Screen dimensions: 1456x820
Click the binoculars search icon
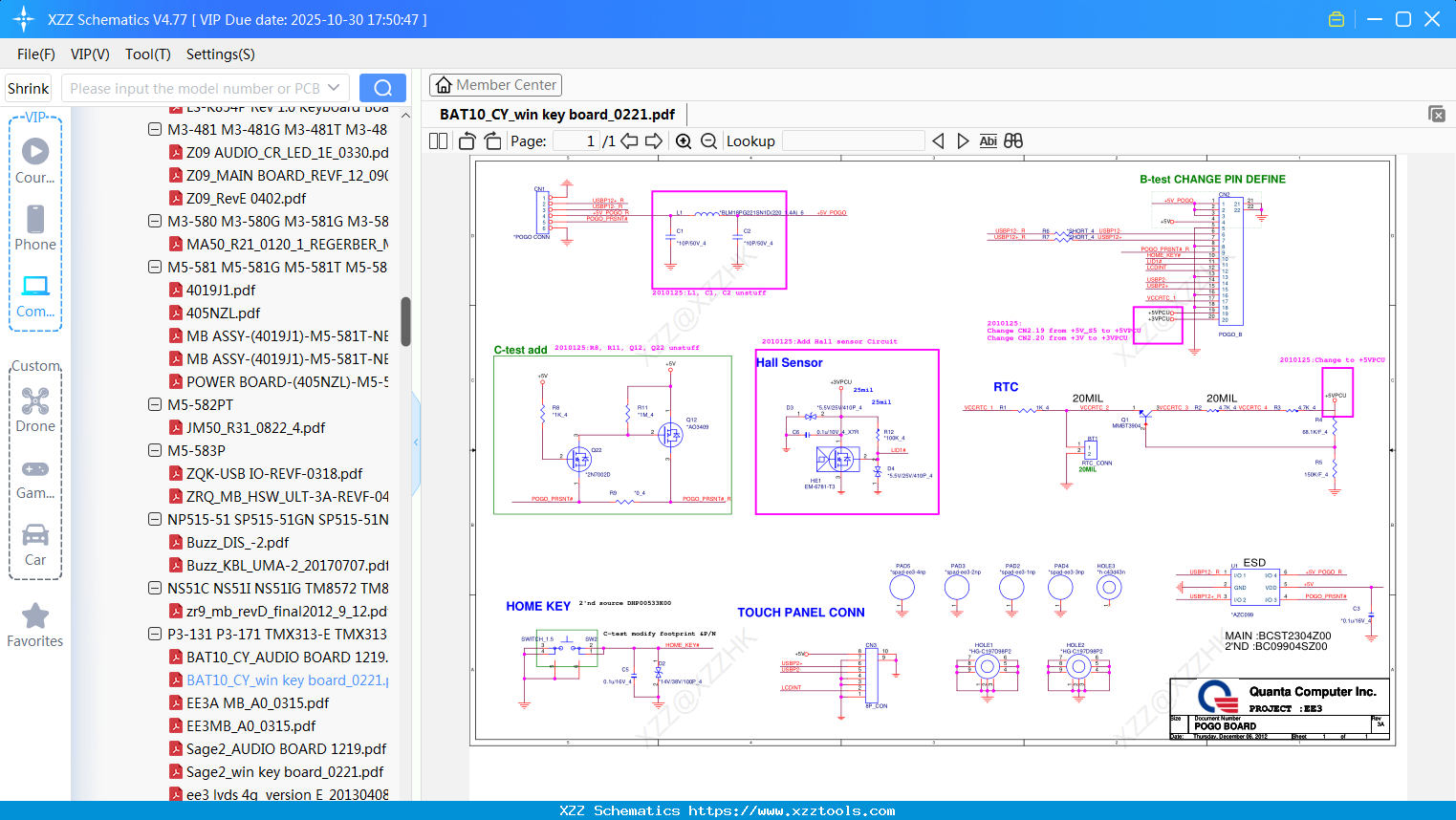[x=1013, y=141]
